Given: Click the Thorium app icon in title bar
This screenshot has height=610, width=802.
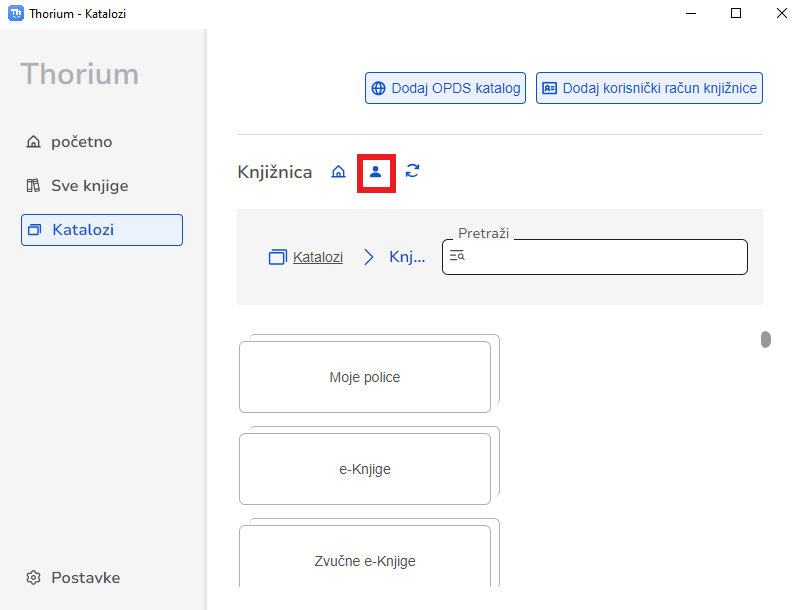Looking at the screenshot, I should click(15, 14).
